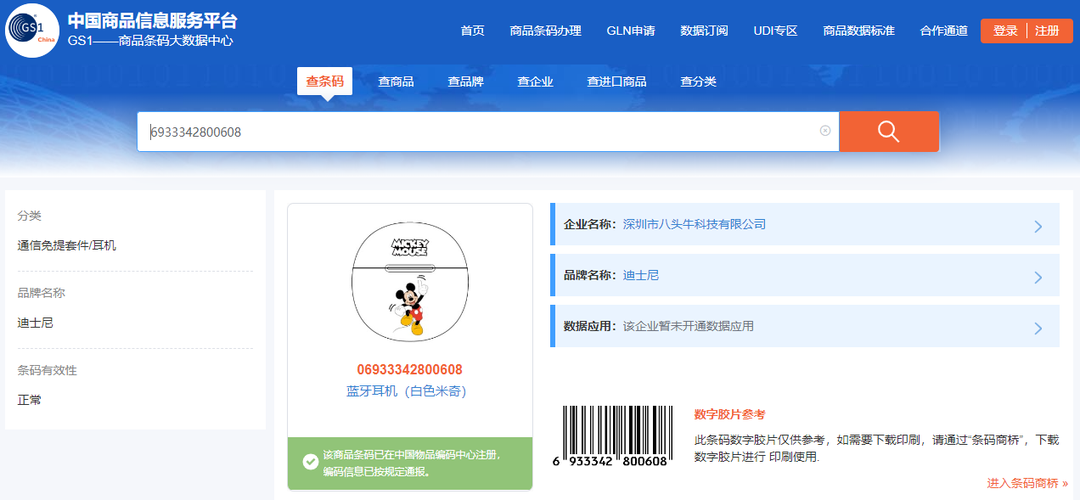Select the 查条码 tab
The height and width of the screenshot is (500, 1080).
point(324,81)
